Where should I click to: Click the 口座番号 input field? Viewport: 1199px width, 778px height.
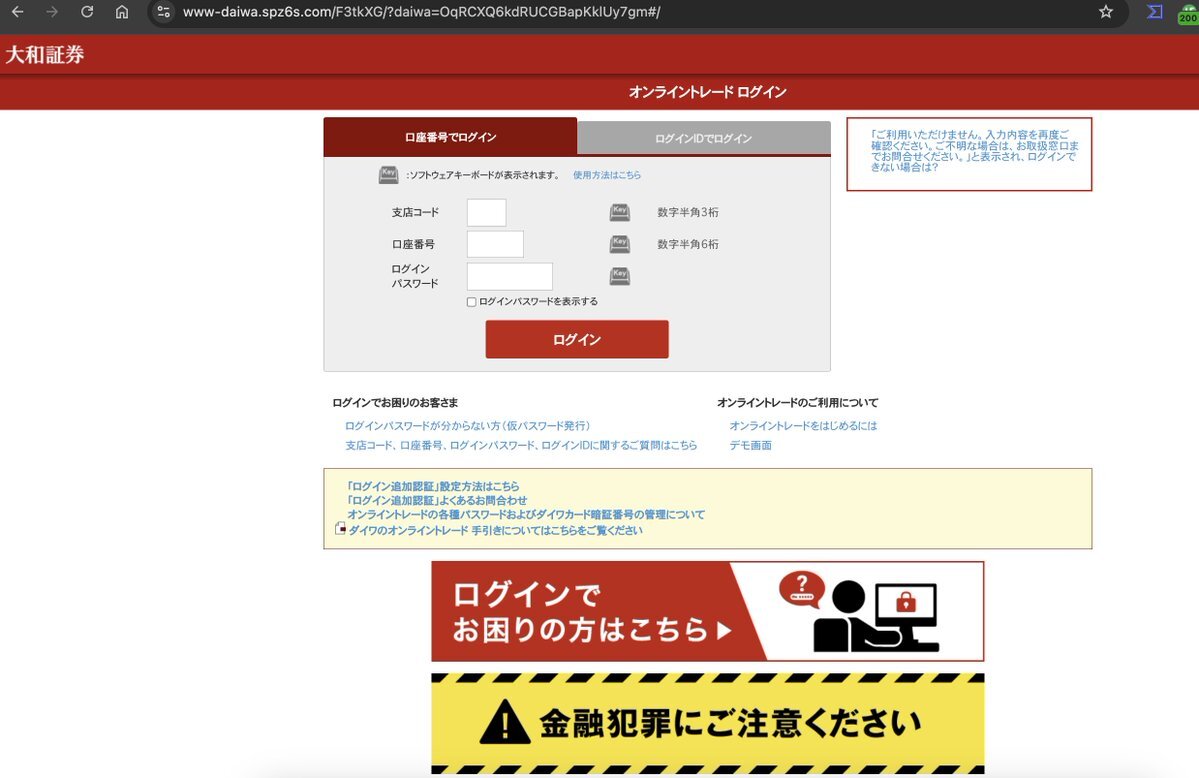(496, 244)
